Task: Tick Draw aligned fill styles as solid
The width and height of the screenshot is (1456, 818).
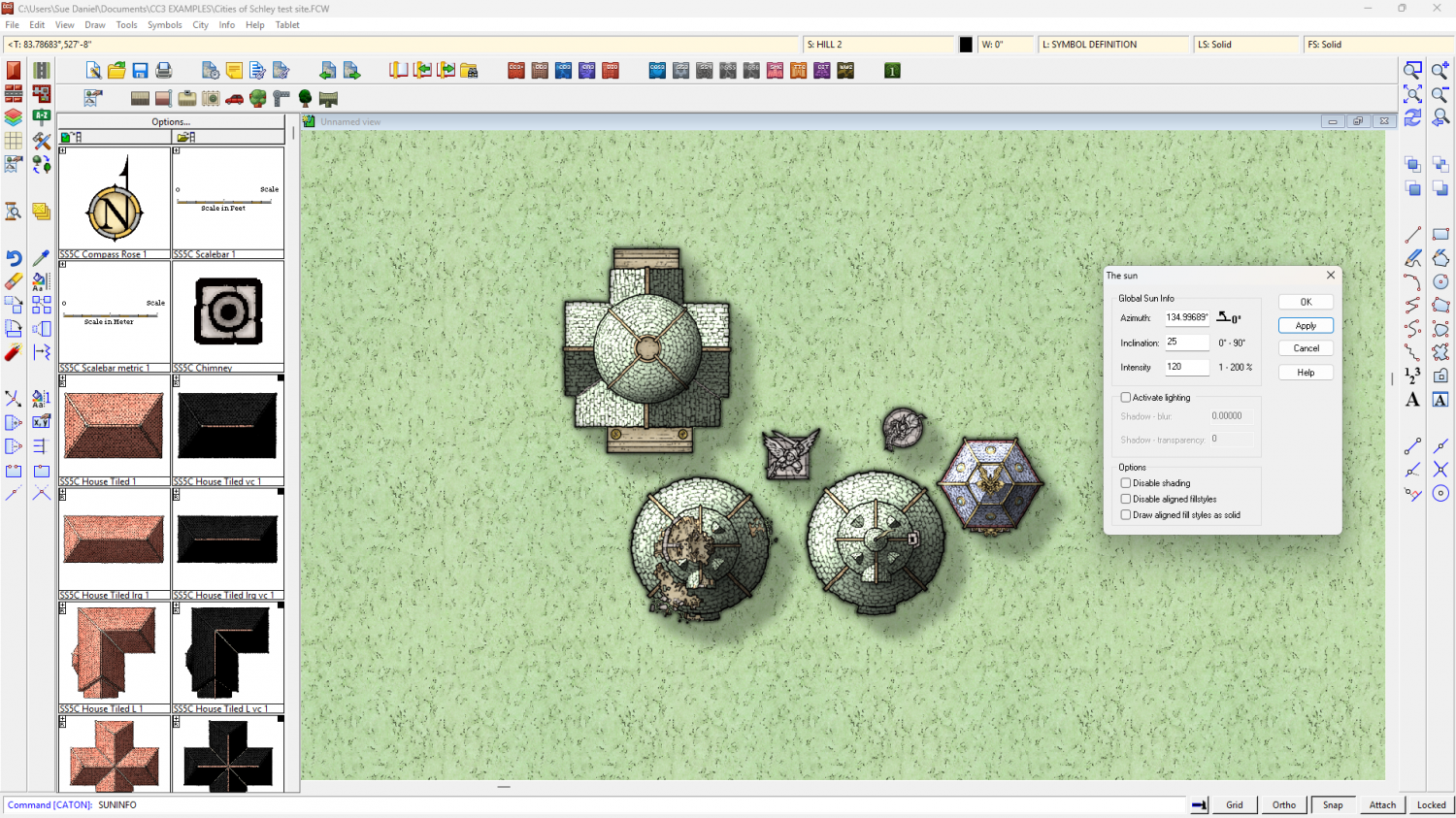Action: tap(1126, 515)
